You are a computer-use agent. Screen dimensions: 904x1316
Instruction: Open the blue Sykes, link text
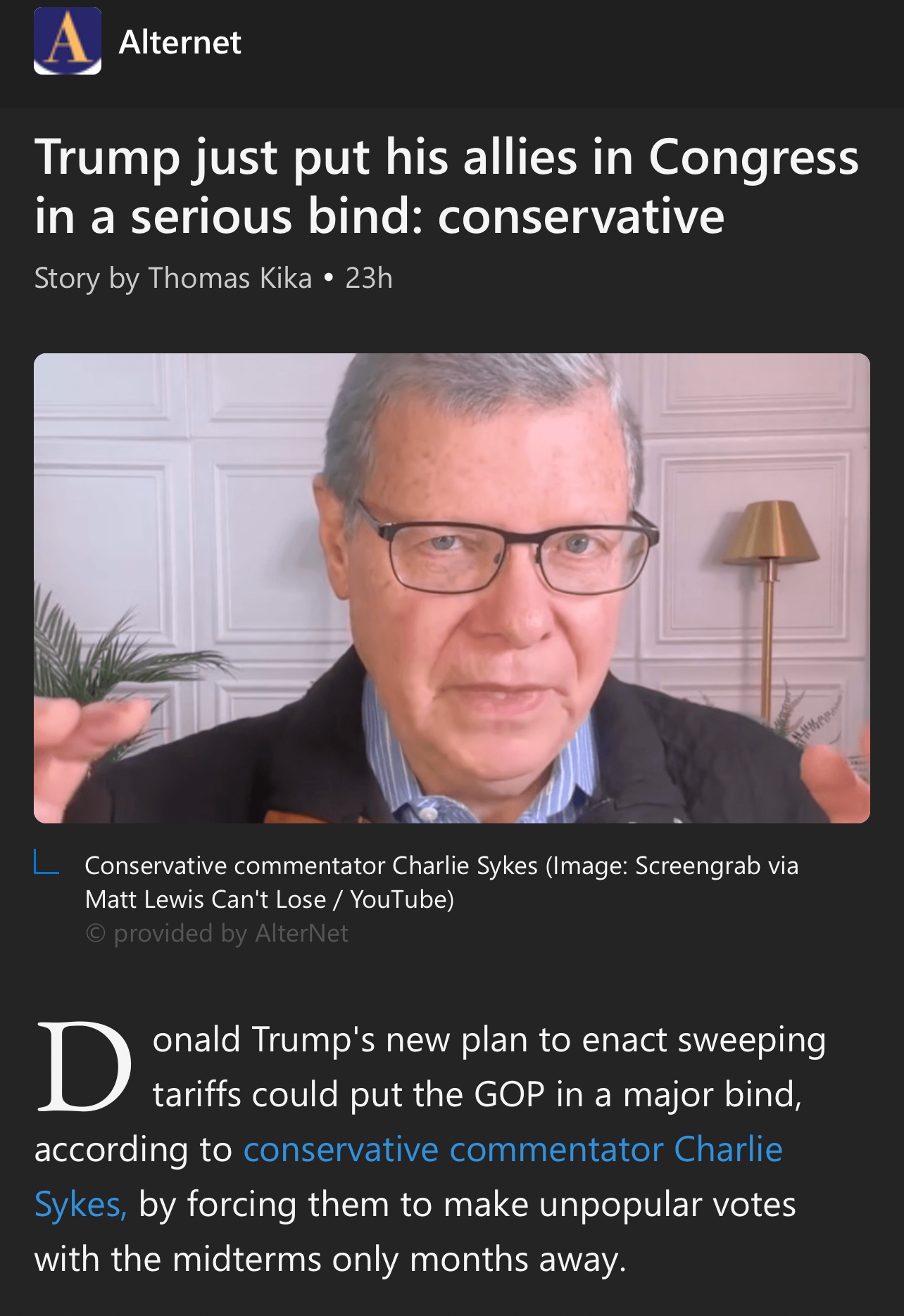point(80,1205)
